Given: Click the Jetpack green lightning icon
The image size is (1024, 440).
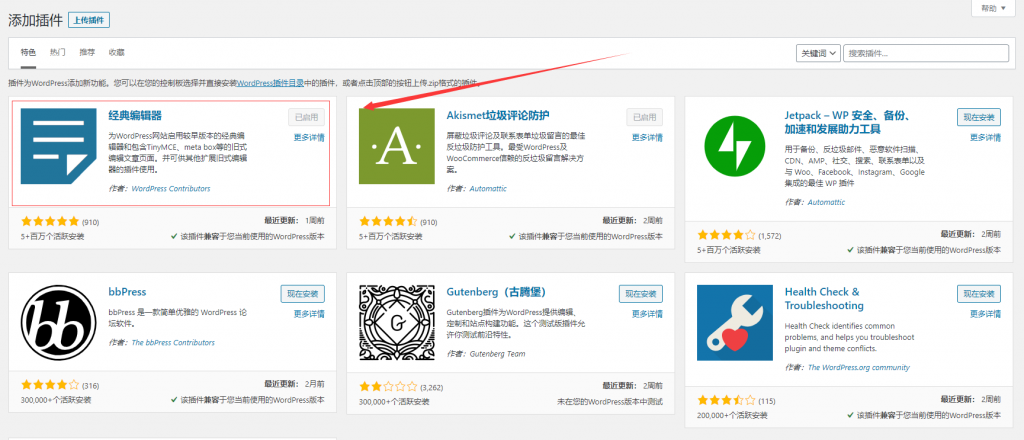Looking at the screenshot, I should tap(735, 146).
